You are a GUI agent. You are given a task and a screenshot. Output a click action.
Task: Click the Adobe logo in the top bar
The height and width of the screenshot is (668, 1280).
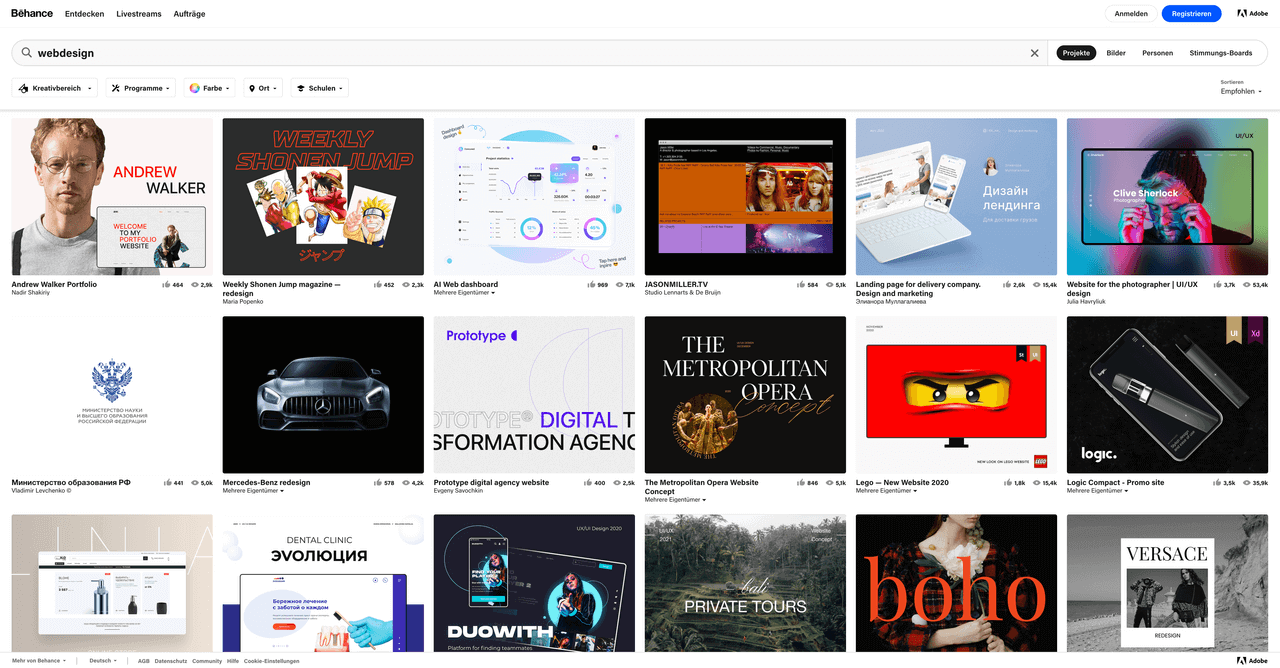[1251, 13]
